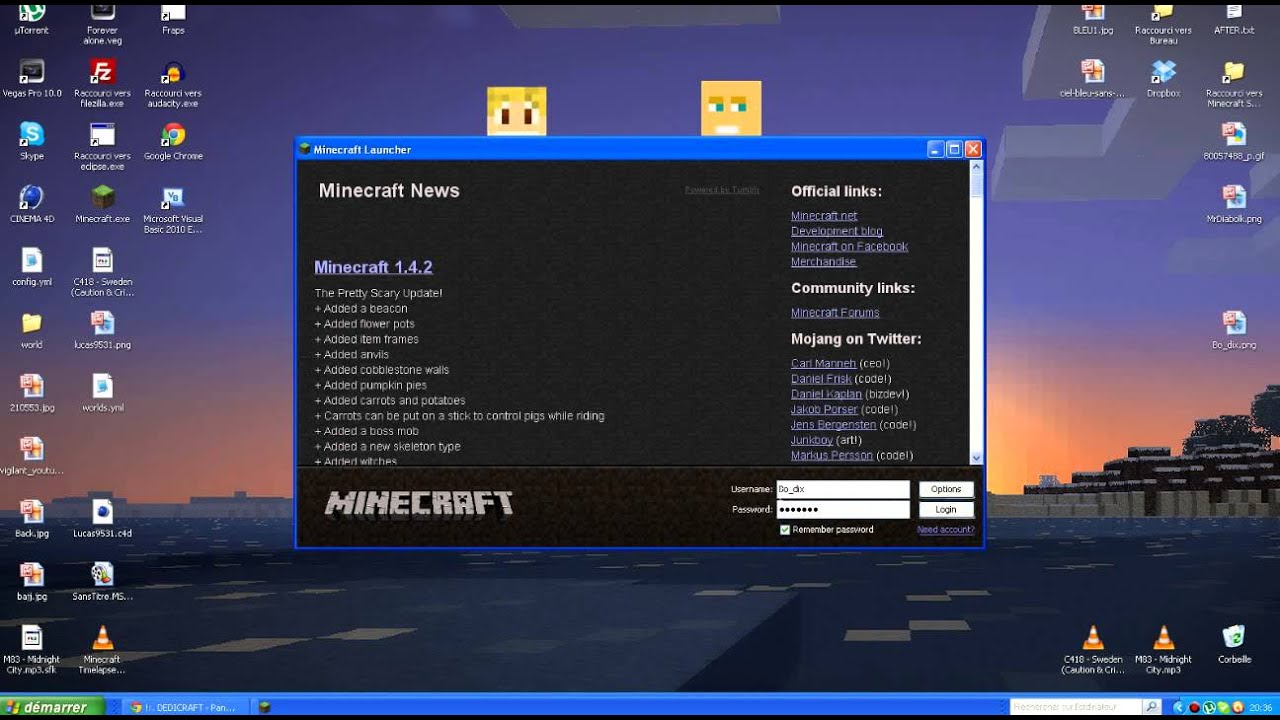Select Lucas9531.c4d desktop file
Viewport: 1280px width, 720px height.
(x=102, y=519)
